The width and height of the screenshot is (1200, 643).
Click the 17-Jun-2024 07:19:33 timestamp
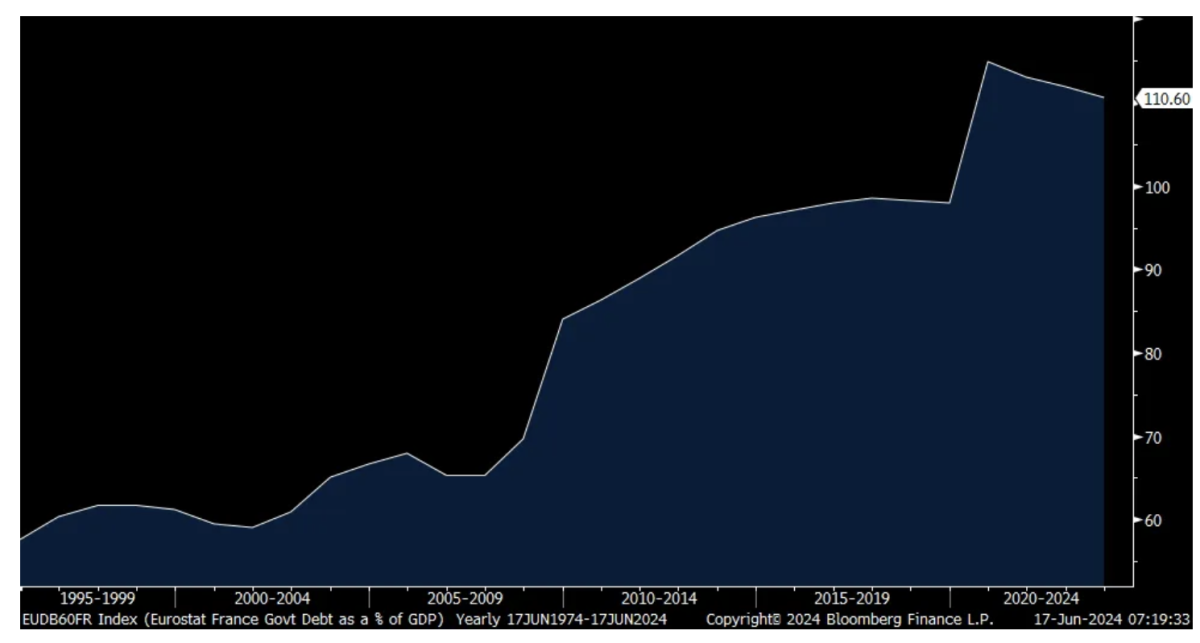point(1110,620)
